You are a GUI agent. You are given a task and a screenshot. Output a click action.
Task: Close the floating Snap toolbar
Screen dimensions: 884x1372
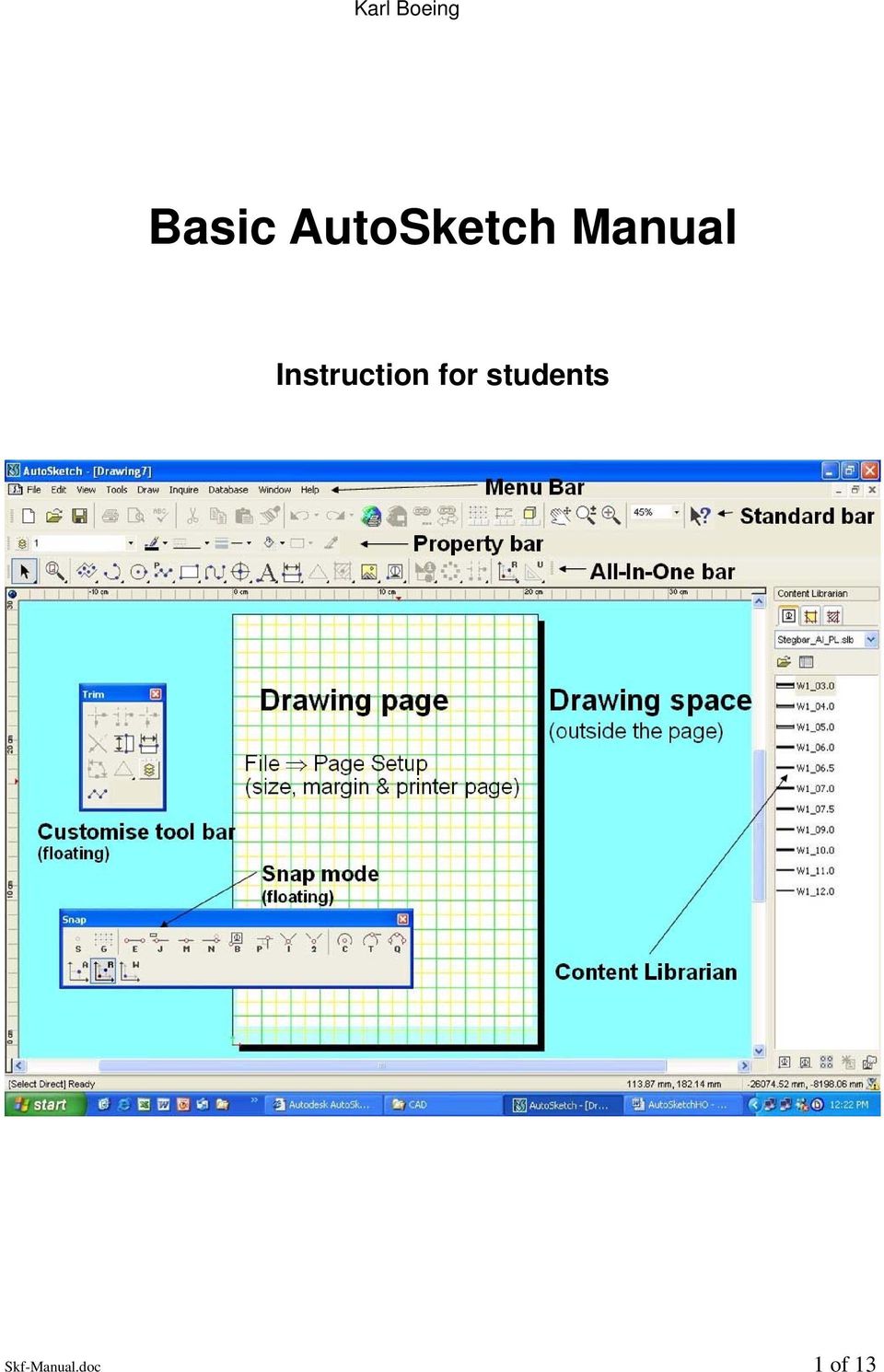click(x=402, y=919)
